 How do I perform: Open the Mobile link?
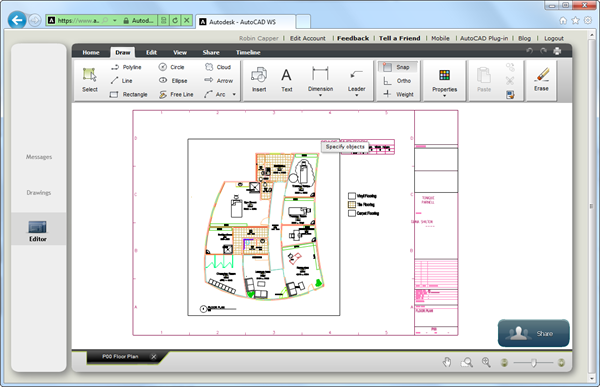[x=440, y=38]
